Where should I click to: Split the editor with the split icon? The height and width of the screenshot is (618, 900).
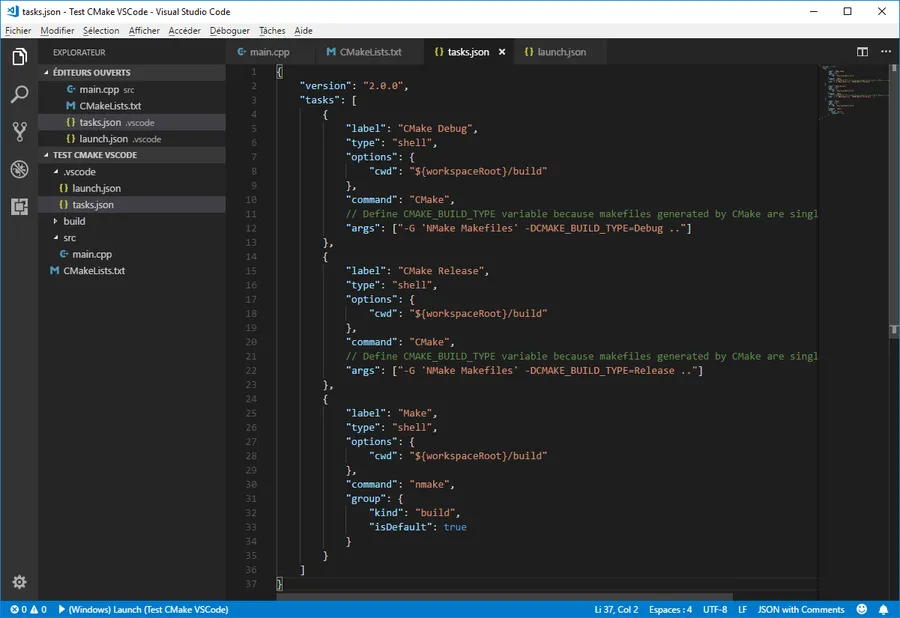(x=862, y=52)
